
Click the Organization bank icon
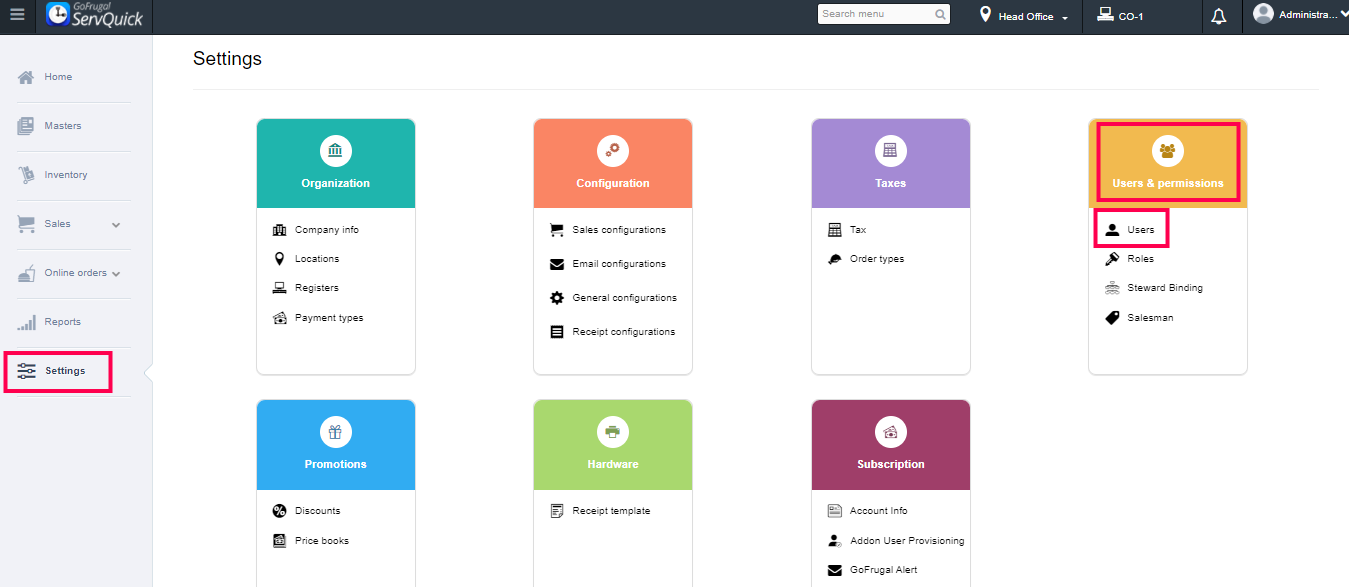335,151
